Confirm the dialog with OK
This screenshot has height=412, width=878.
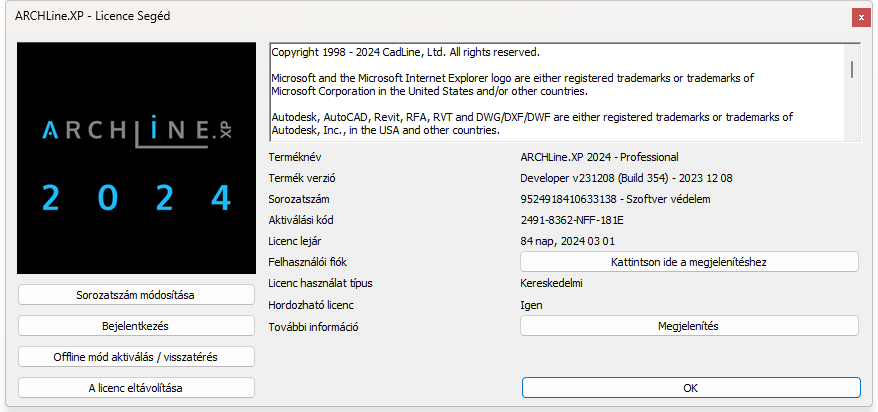691,388
